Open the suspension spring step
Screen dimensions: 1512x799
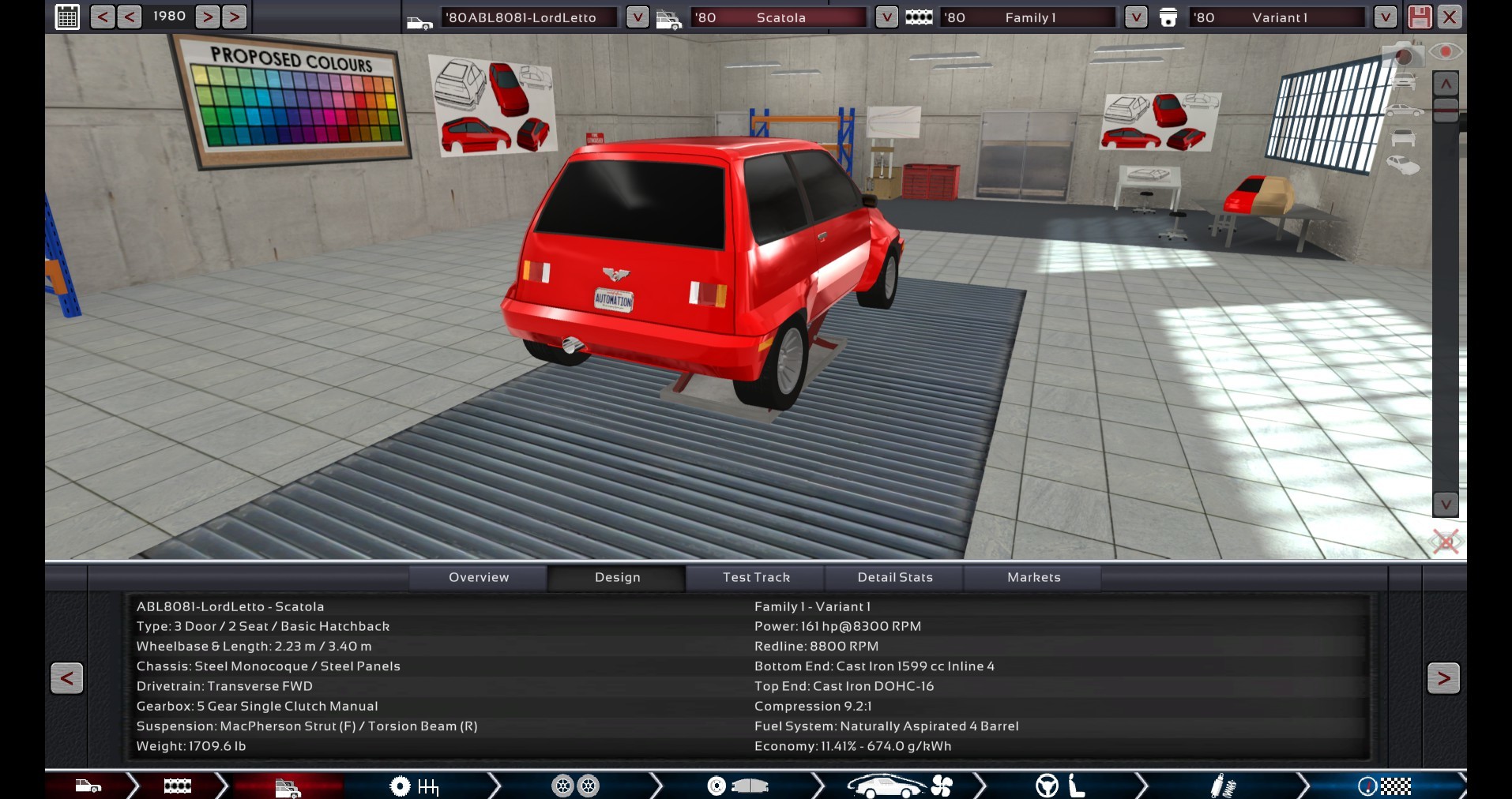(x=1222, y=786)
